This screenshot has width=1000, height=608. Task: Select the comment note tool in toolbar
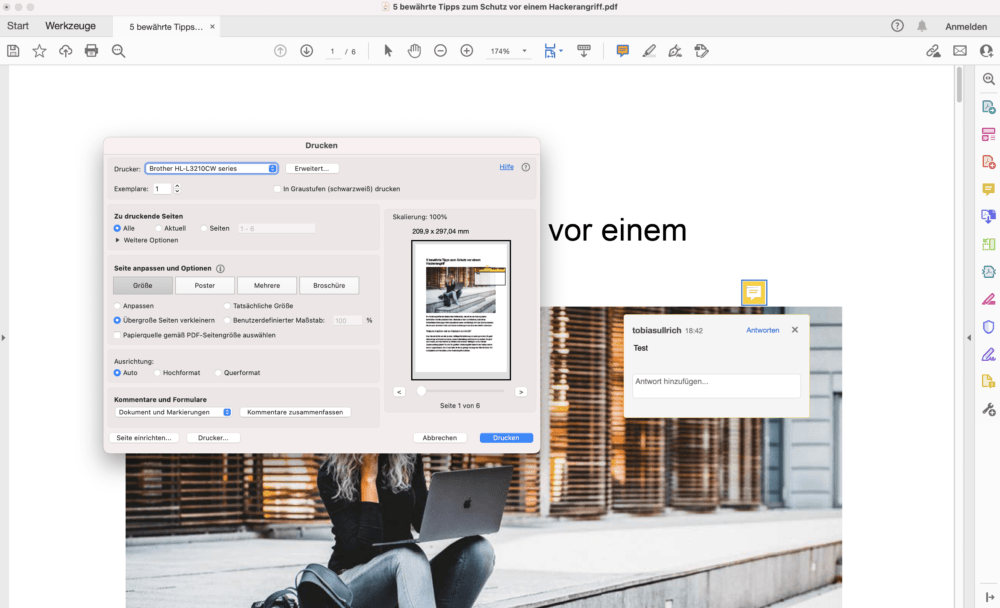[x=622, y=51]
